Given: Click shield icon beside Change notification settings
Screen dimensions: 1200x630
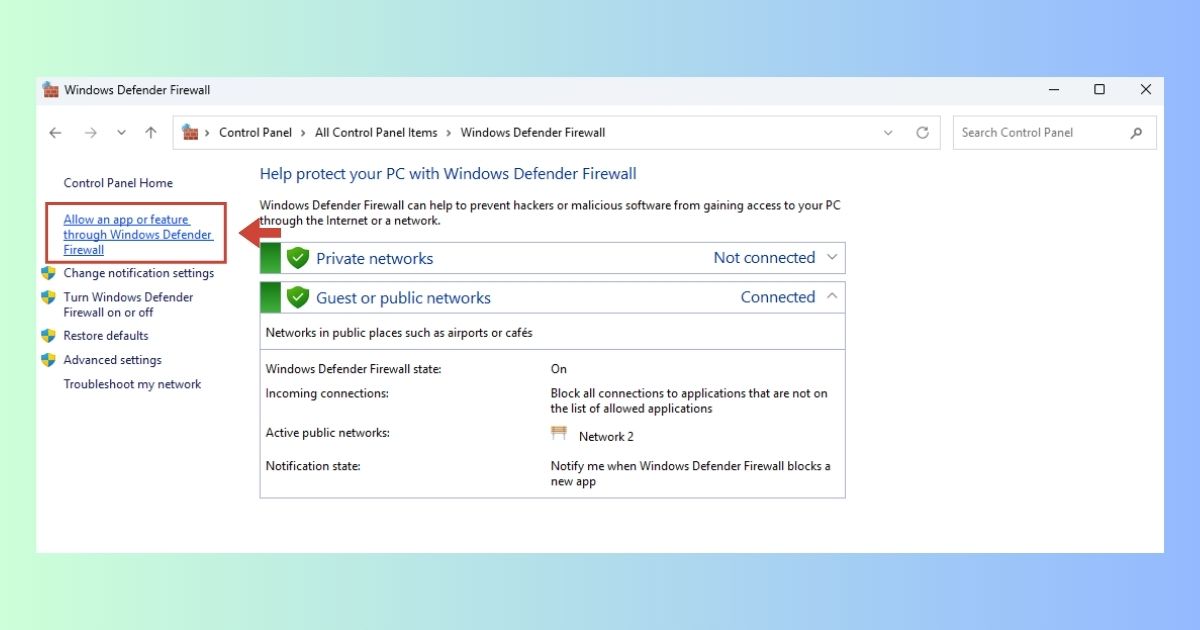Looking at the screenshot, I should click(48, 273).
